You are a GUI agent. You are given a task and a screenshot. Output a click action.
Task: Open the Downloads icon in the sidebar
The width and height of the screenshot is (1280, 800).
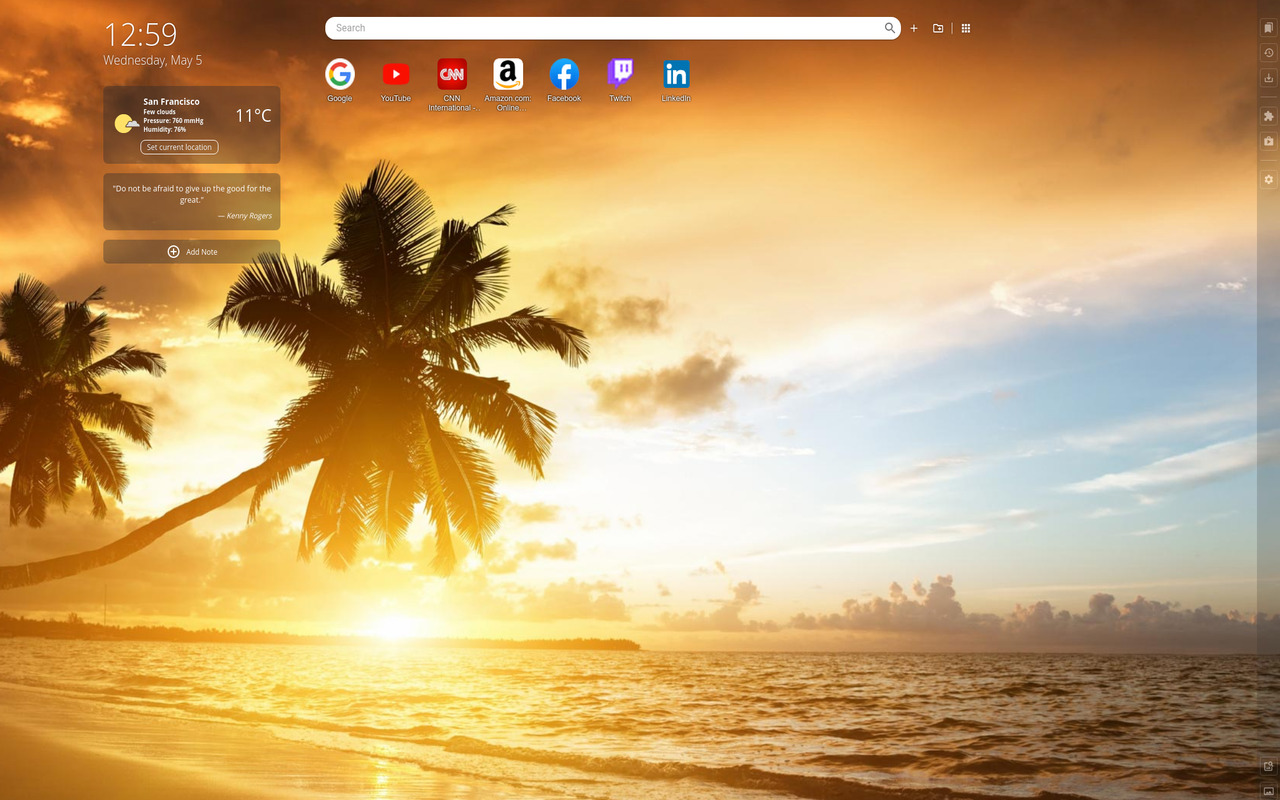pyautogui.click(x=1268, y=77)
